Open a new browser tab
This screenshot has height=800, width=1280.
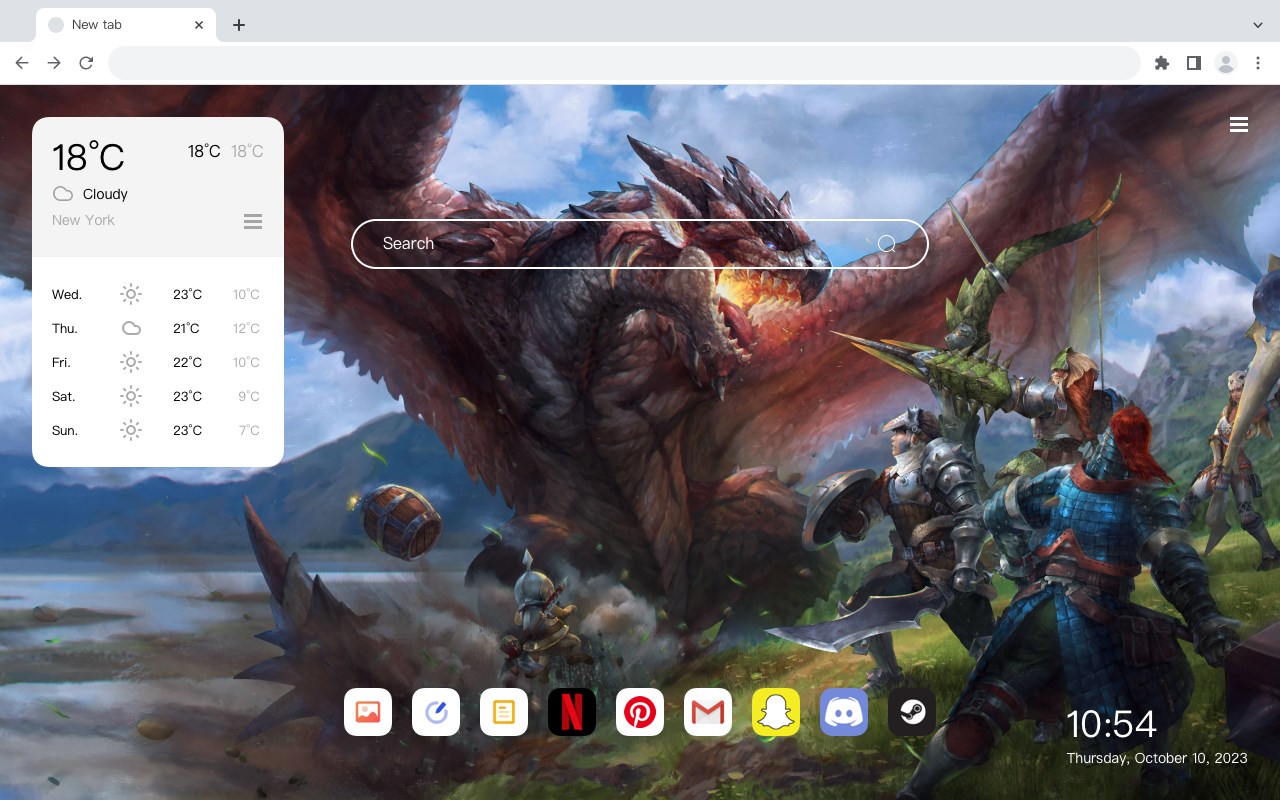(238, 25)
